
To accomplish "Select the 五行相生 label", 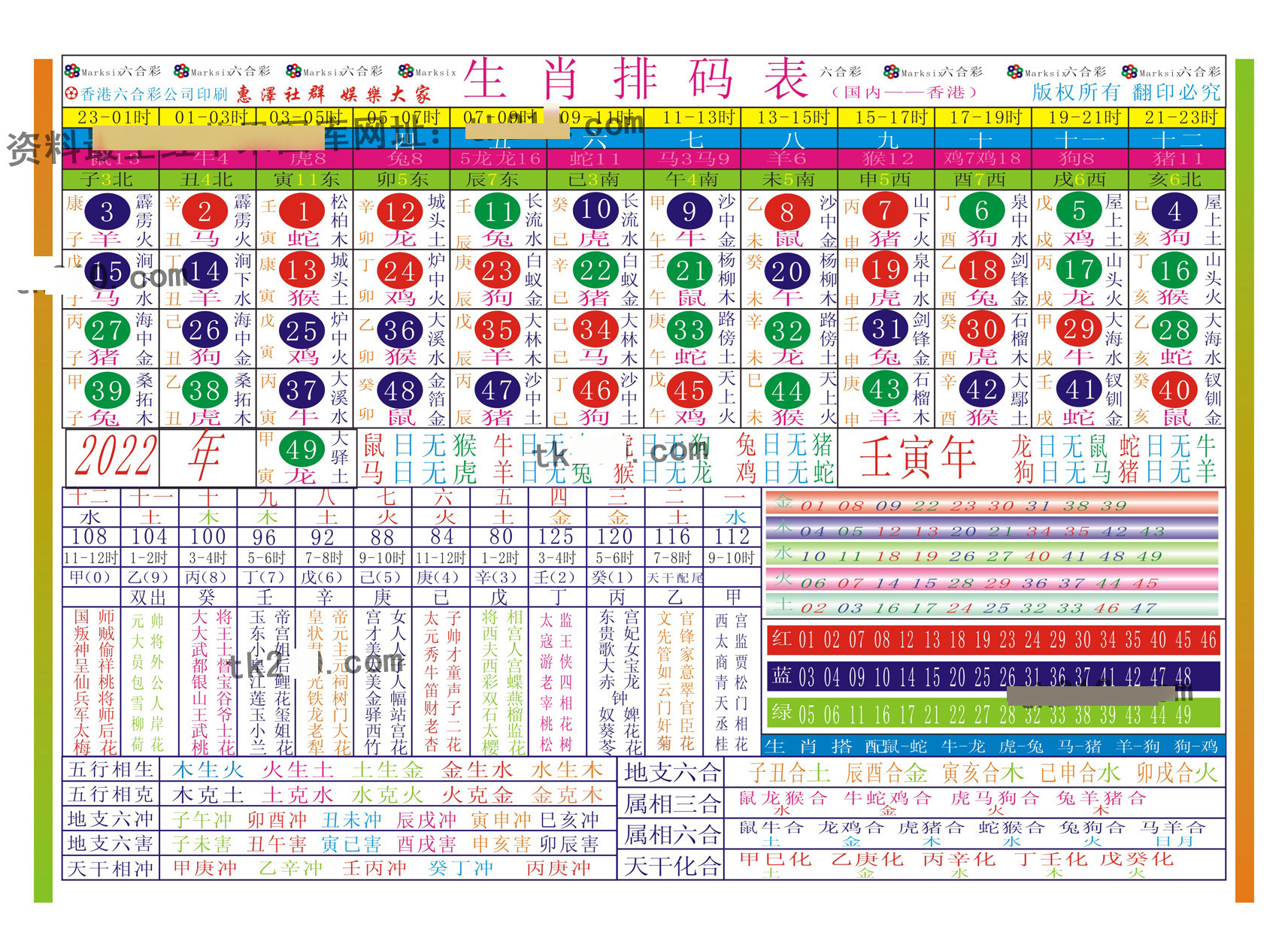I will tap(111, 770).
